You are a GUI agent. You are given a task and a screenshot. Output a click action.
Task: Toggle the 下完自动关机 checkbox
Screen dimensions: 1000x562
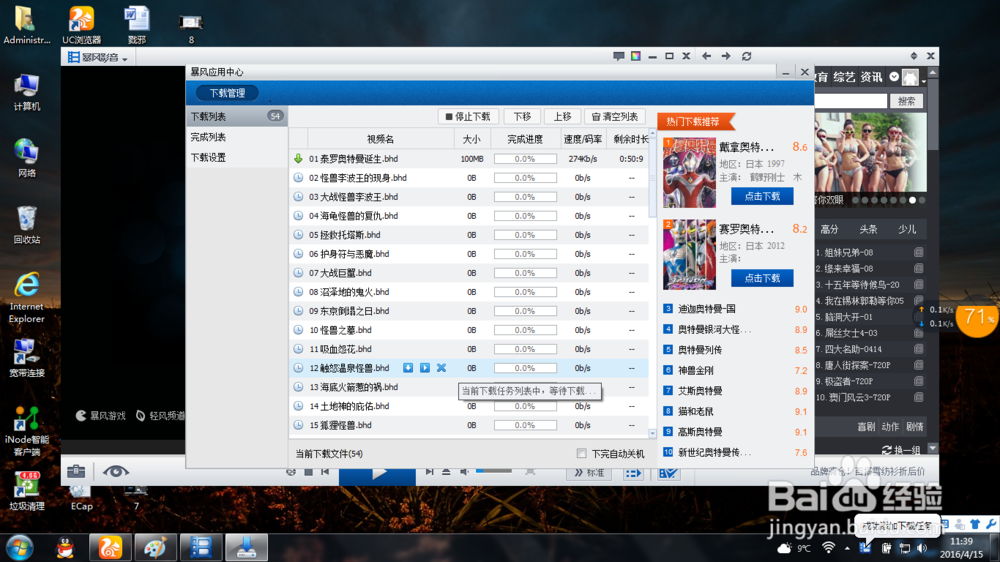[x=582, y=454]
